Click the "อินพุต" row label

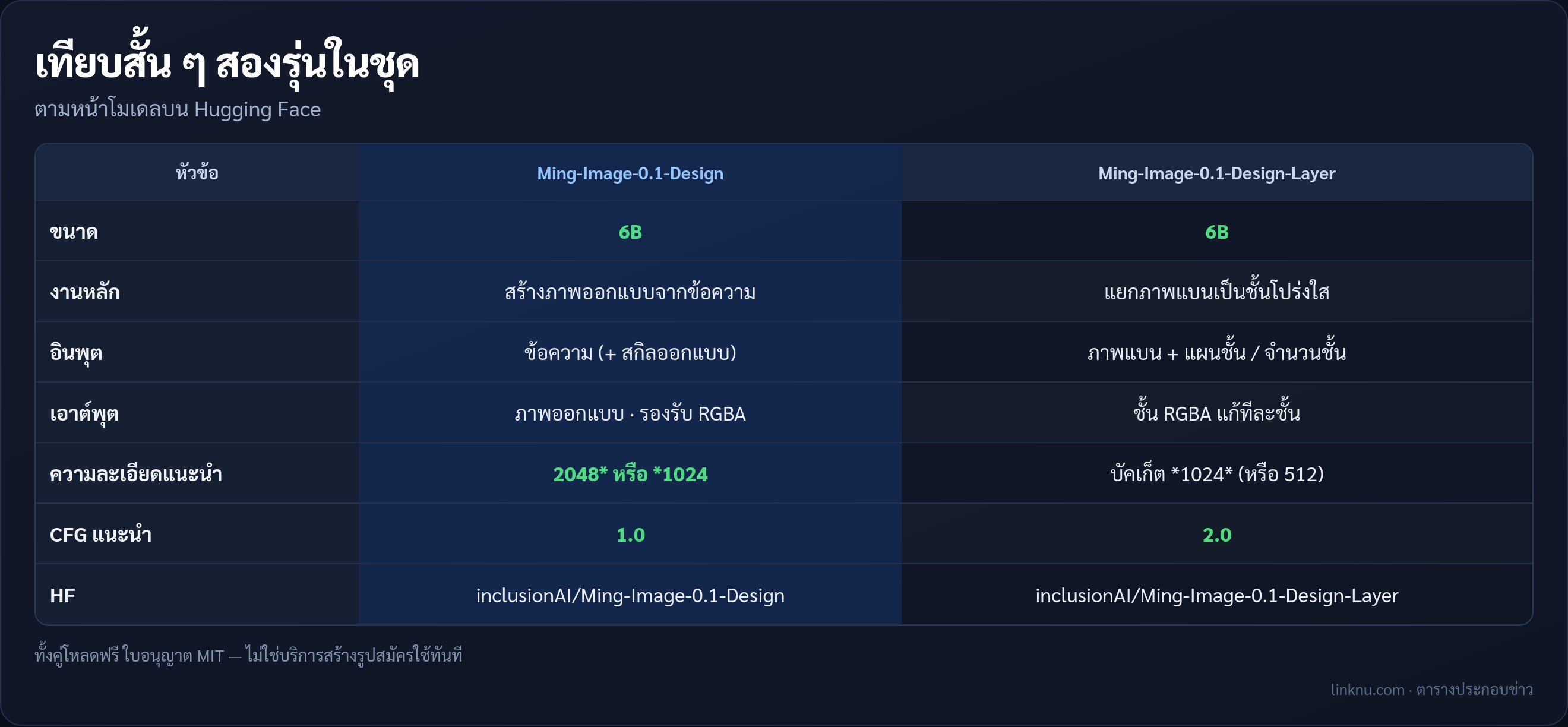click(x=76, y=353)
